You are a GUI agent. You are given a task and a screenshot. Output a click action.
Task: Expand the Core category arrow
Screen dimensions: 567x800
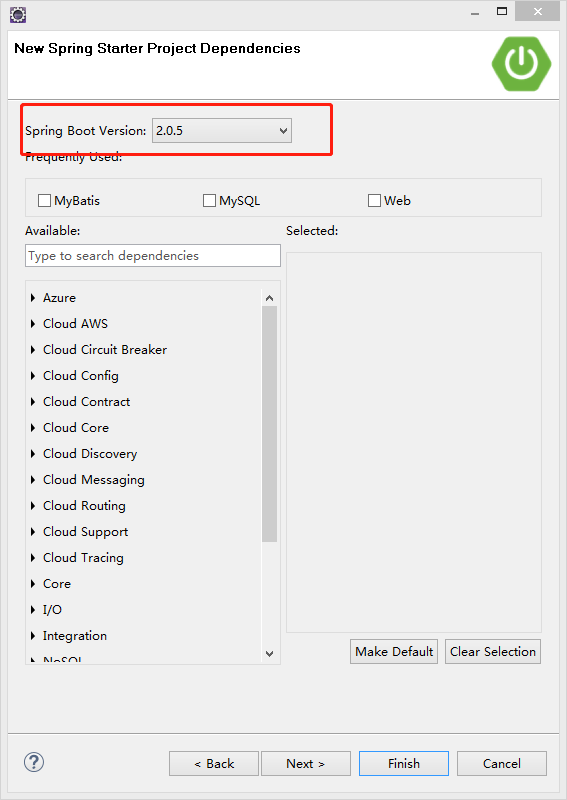pyautogui.click(x=33, y=584)
